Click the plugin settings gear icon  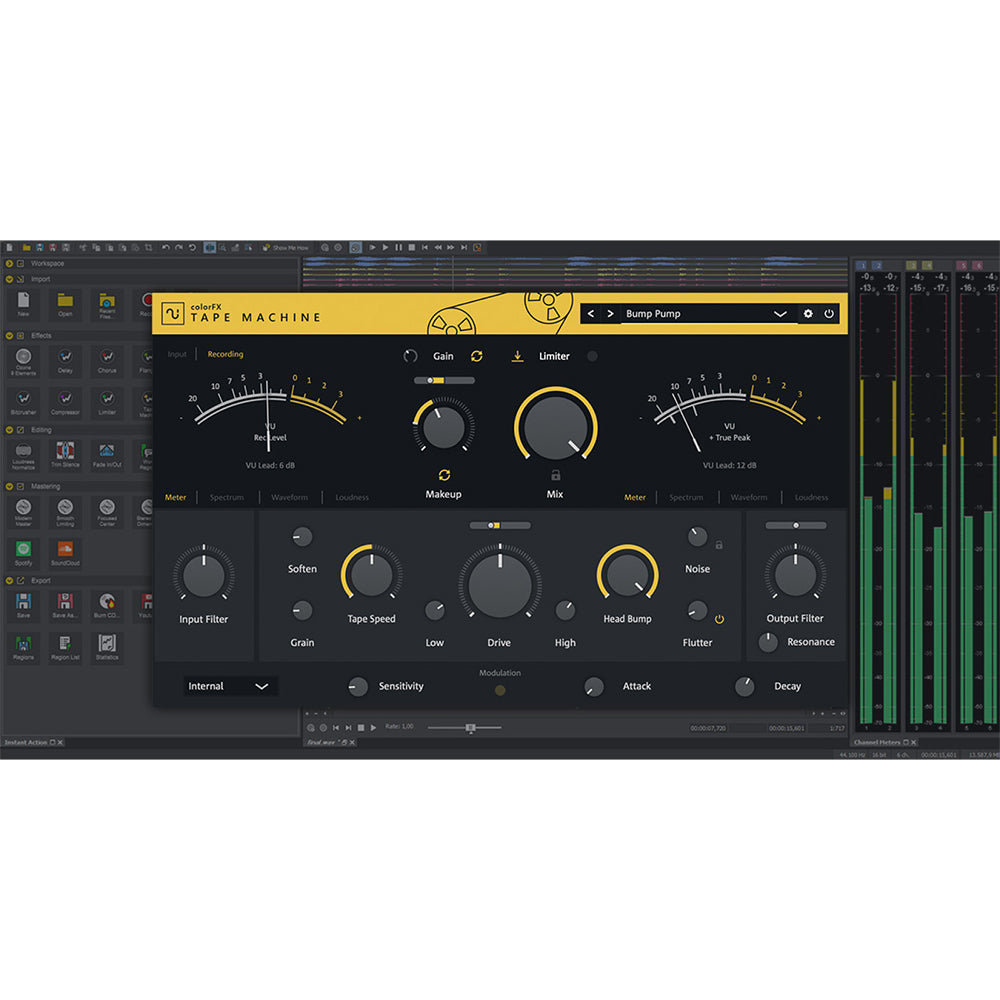pyautogui.click(x=808, y=314)
